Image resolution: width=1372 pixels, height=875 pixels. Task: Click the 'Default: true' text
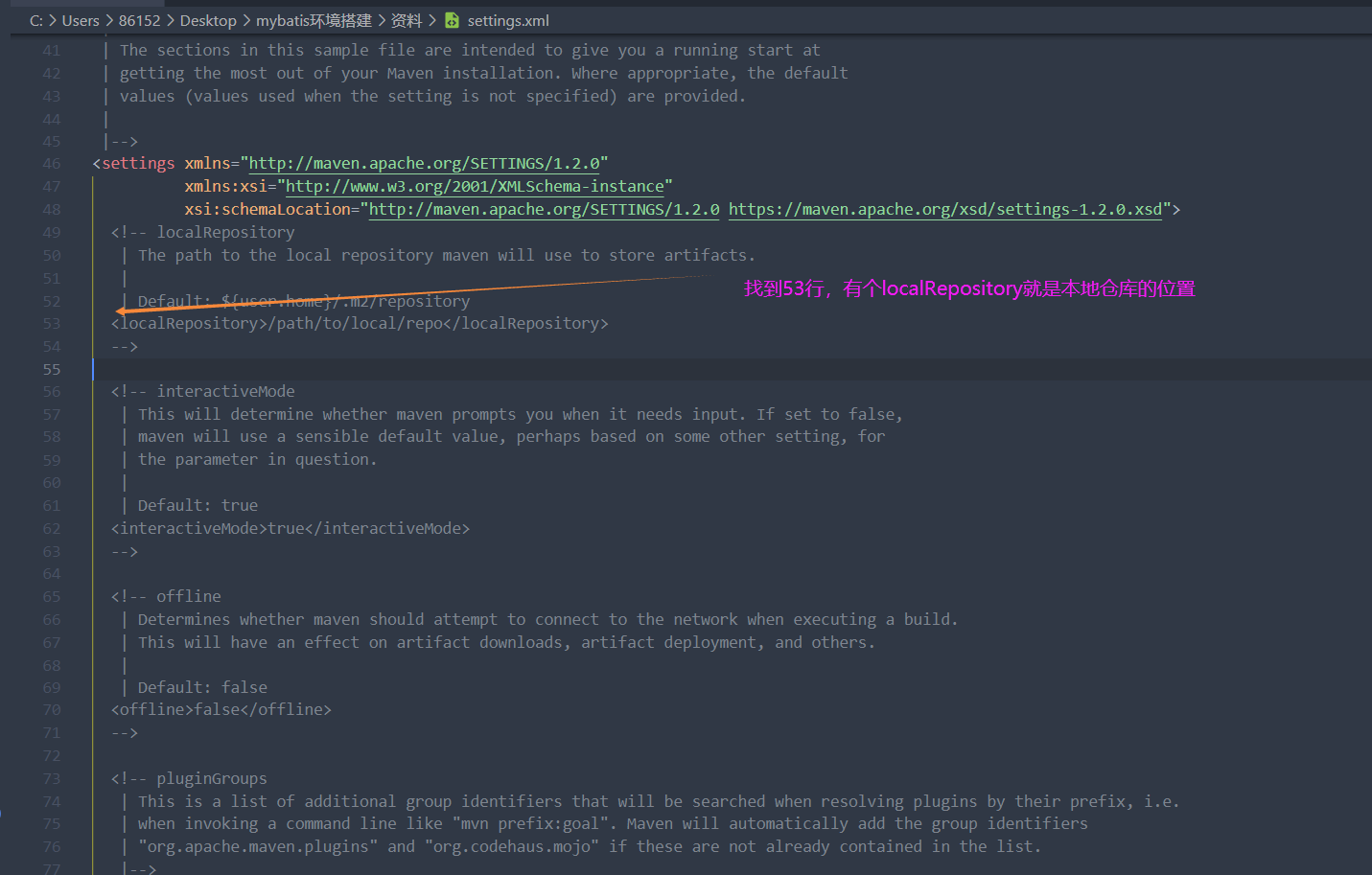[x=198, y=506]
